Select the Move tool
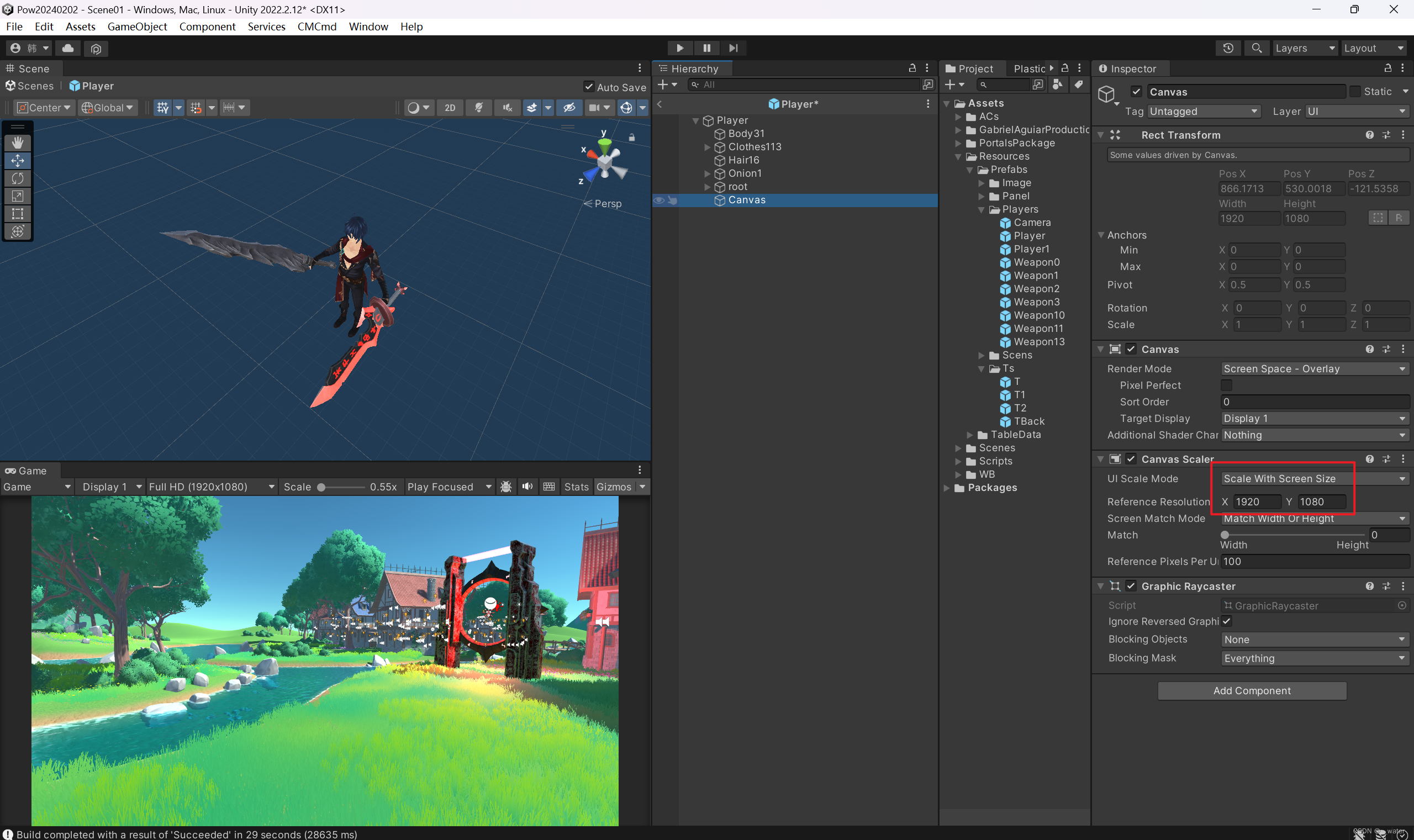Image resolution: width=1414 pixels, height=840 pixels. click(18, 161)
